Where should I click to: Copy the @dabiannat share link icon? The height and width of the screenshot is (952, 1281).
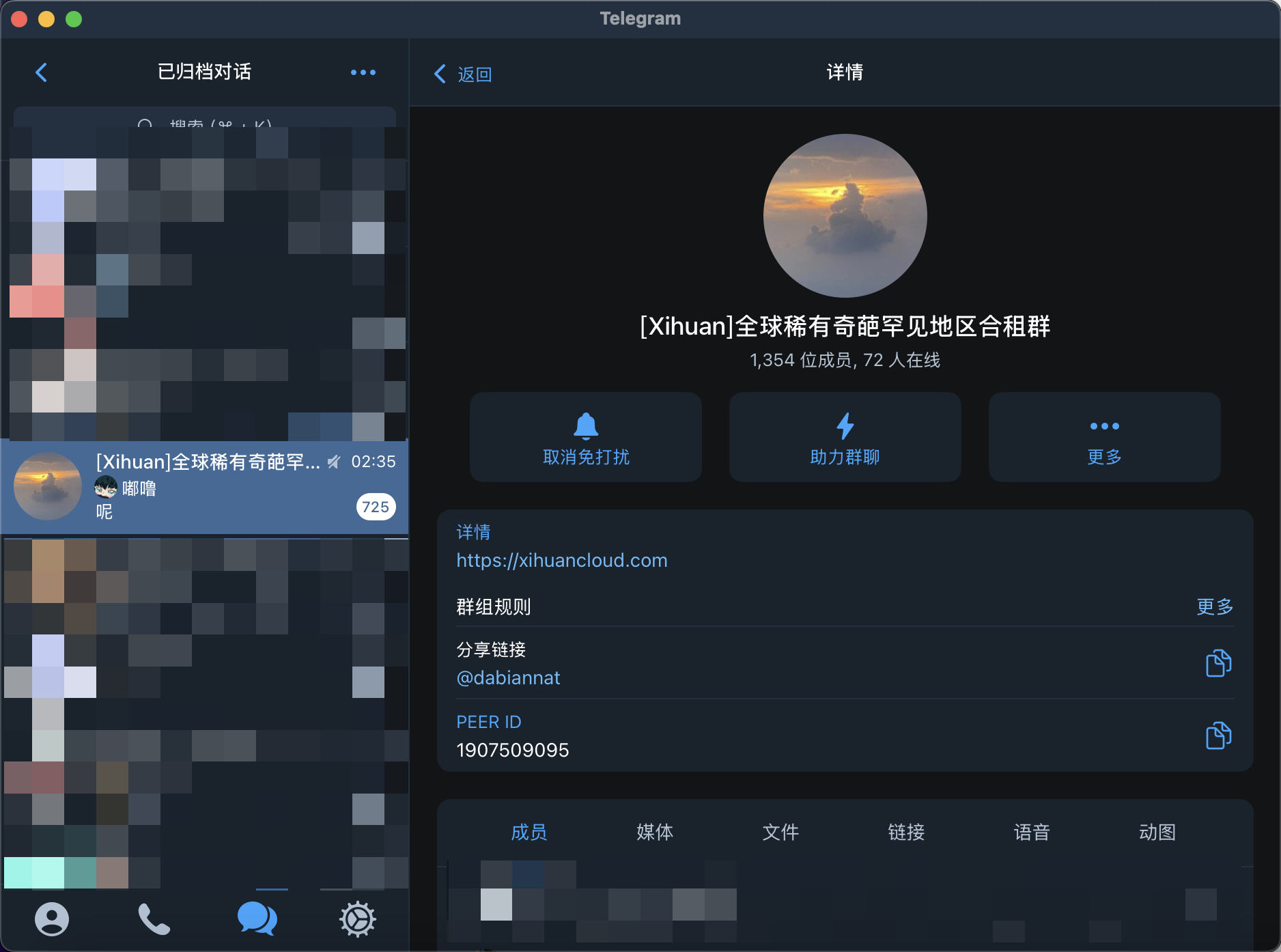[1218, 663]
